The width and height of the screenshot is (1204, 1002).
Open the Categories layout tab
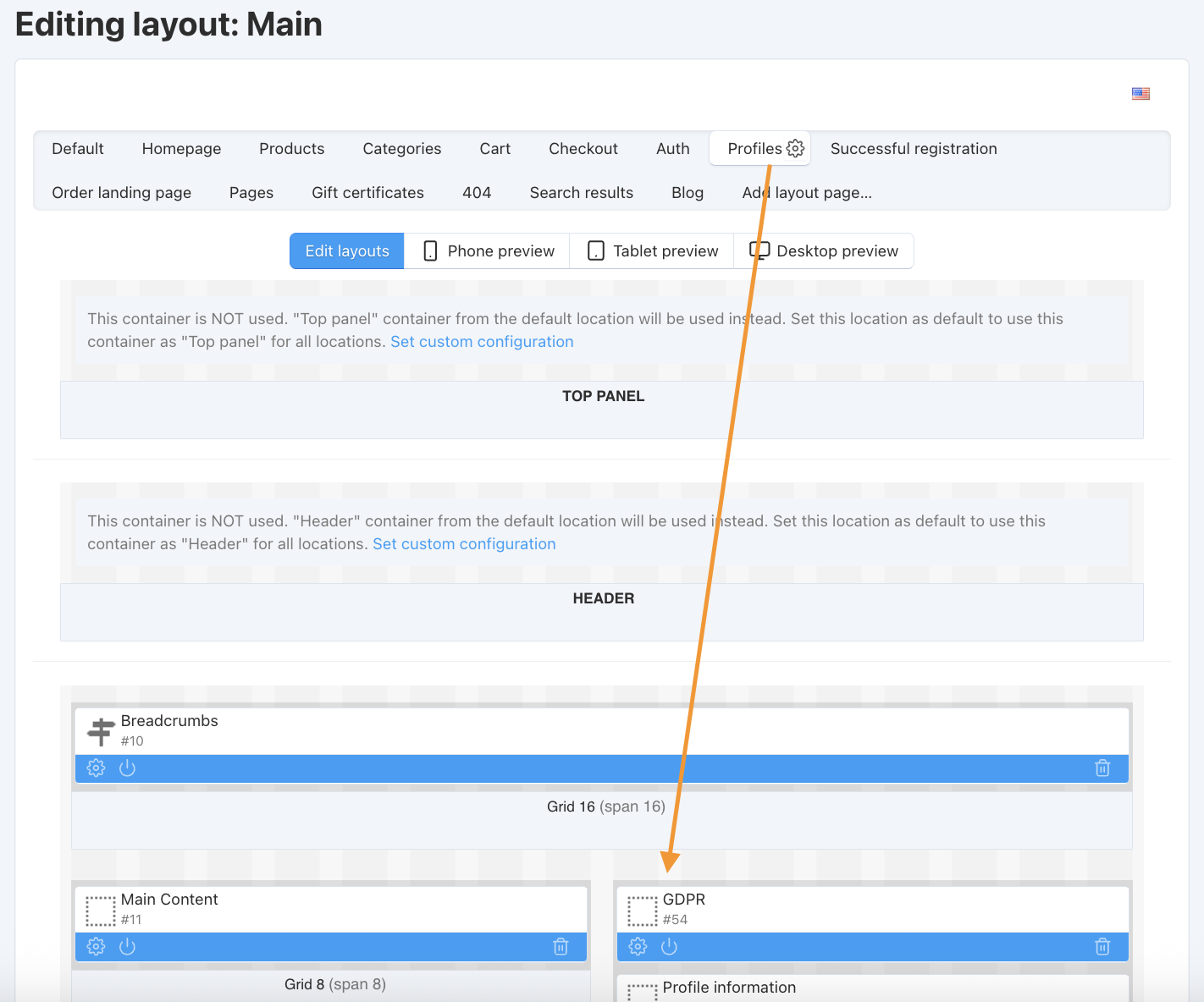pos(402,149)
